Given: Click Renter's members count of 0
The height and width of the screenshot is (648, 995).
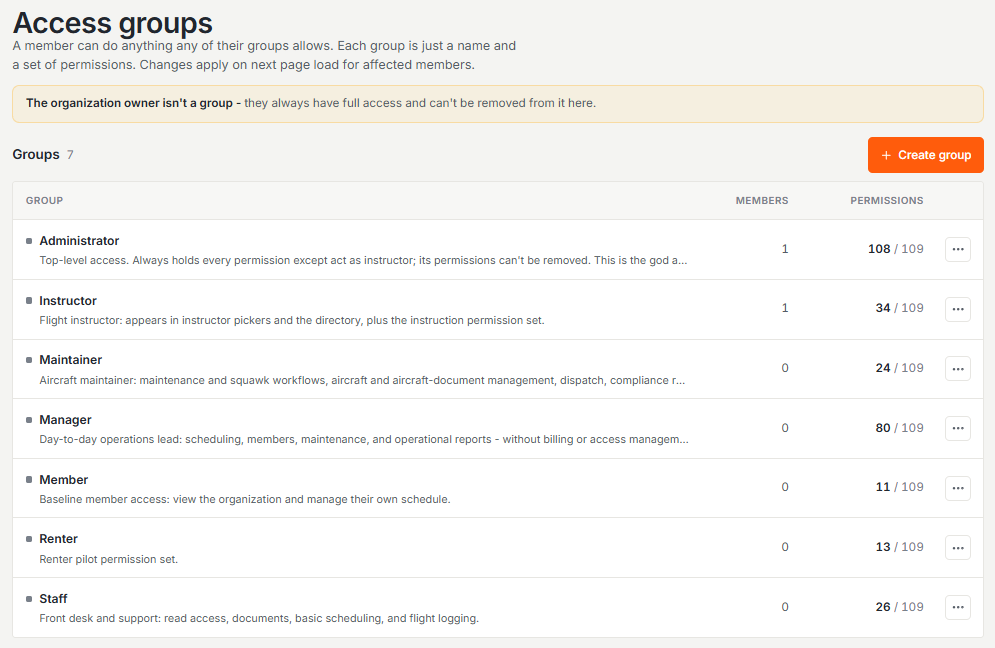Looking at the screenshot, I should coord(785,547).
